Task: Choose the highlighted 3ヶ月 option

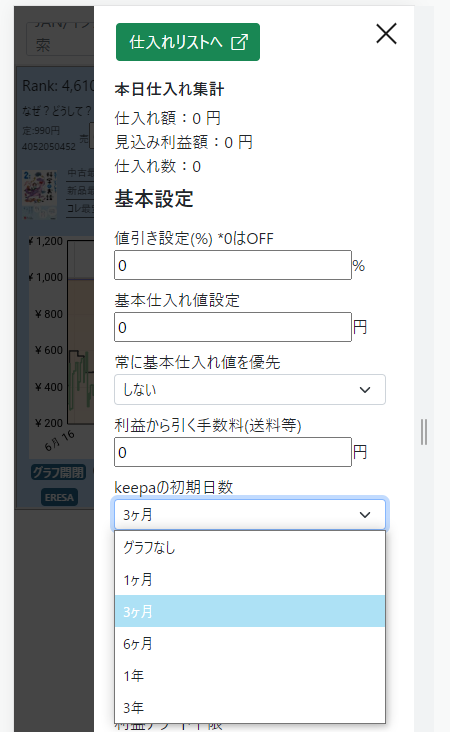Action: pos(250,611)
